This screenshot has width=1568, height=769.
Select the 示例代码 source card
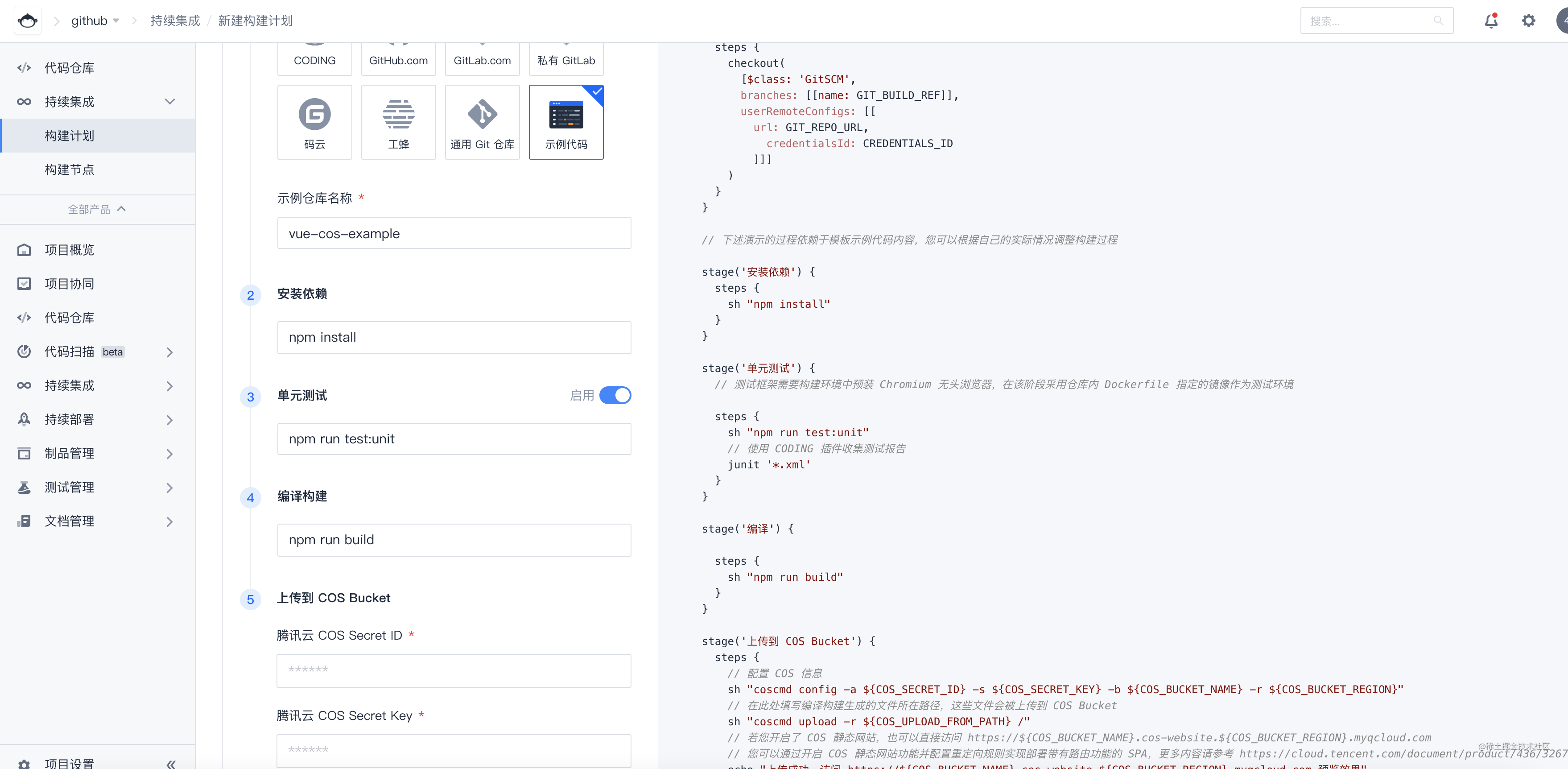pos(566,122)
